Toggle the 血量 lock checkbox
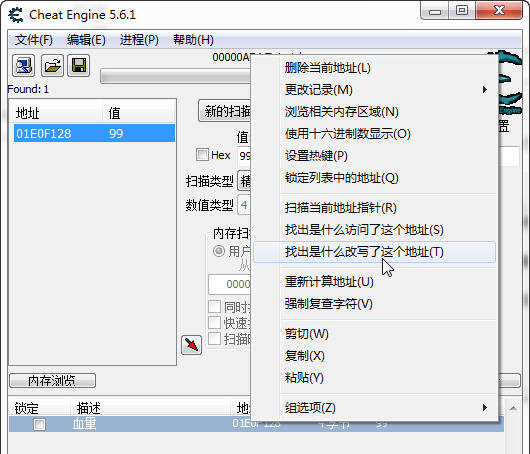Viewport: 530px width, 454px height. coord(39,424)
